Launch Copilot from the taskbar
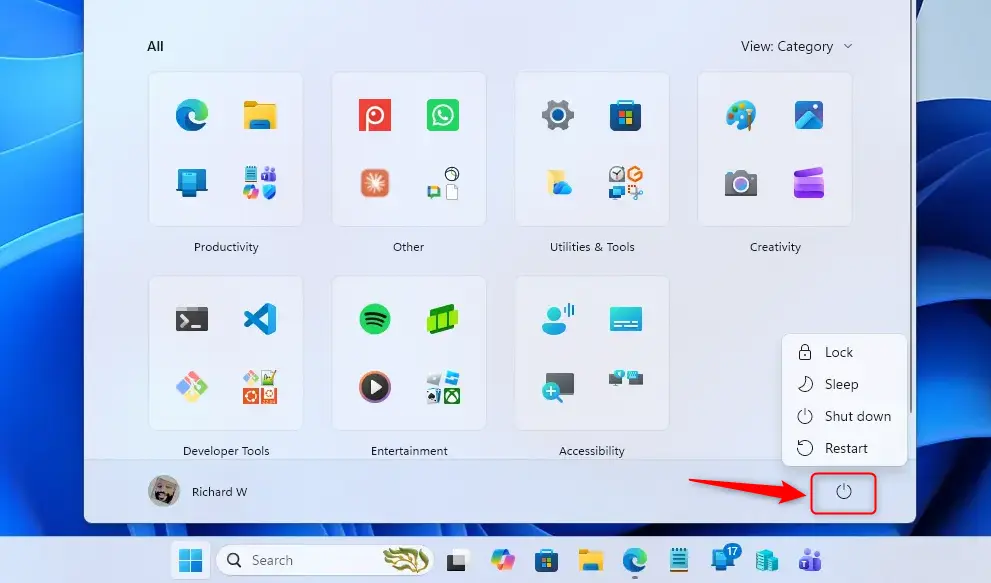This screenshot has height=583, width=991. [x=502, y=560]
